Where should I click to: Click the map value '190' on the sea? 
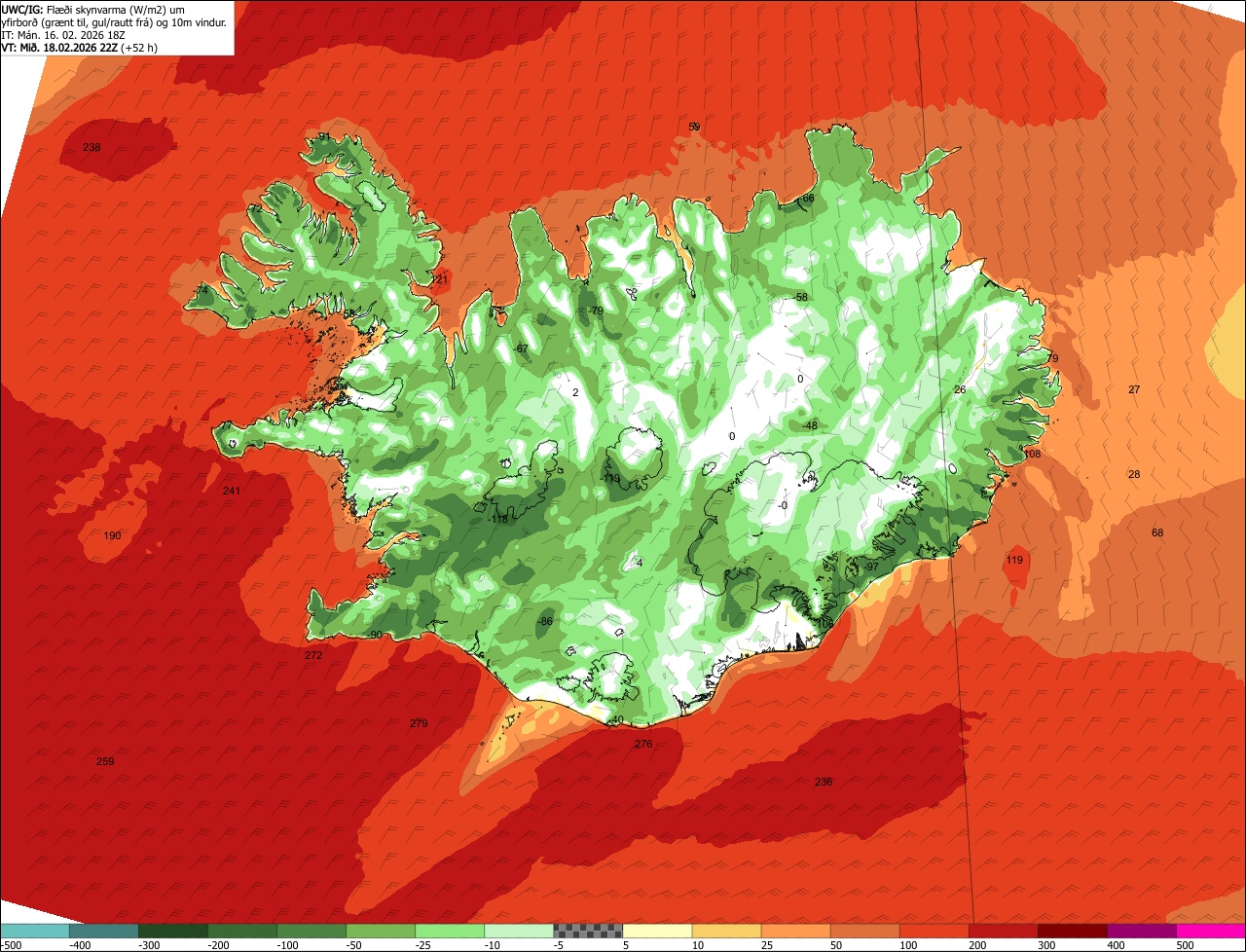[x=112, y=535]
